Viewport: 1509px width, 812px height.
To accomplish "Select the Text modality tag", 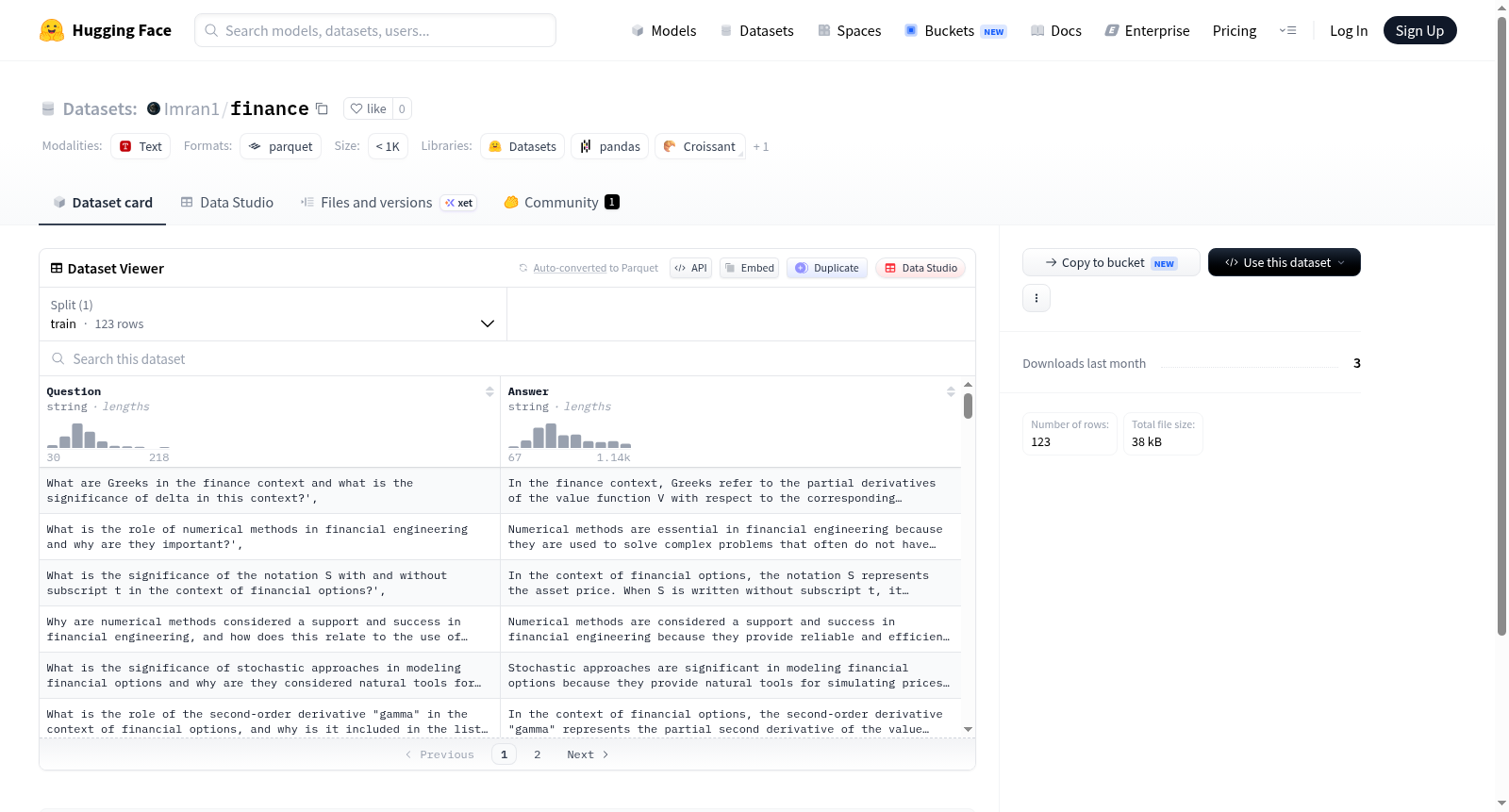I will tap(141, 146).
